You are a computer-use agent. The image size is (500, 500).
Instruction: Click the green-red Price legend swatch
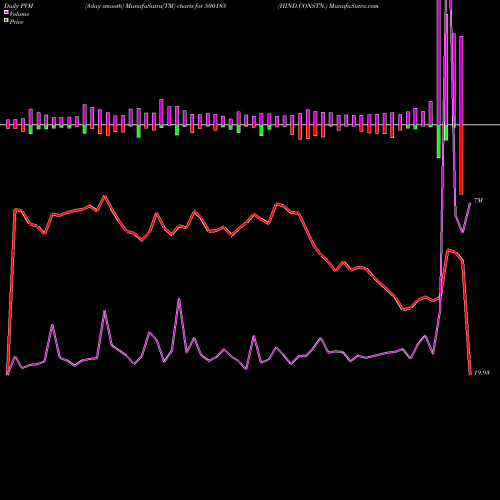[x=6, y=20]
